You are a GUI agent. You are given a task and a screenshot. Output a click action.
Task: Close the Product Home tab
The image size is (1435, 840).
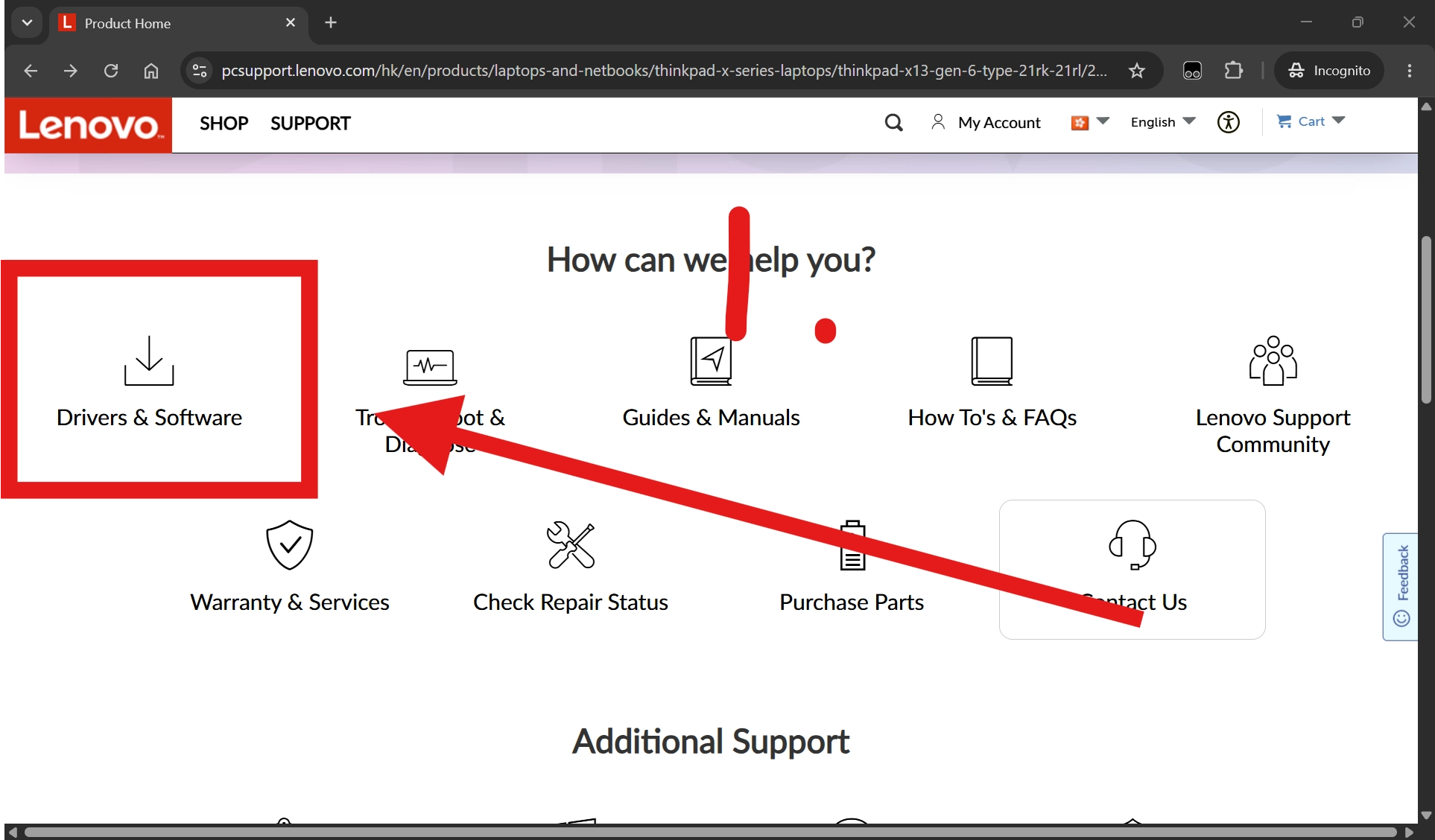(291, 23)
